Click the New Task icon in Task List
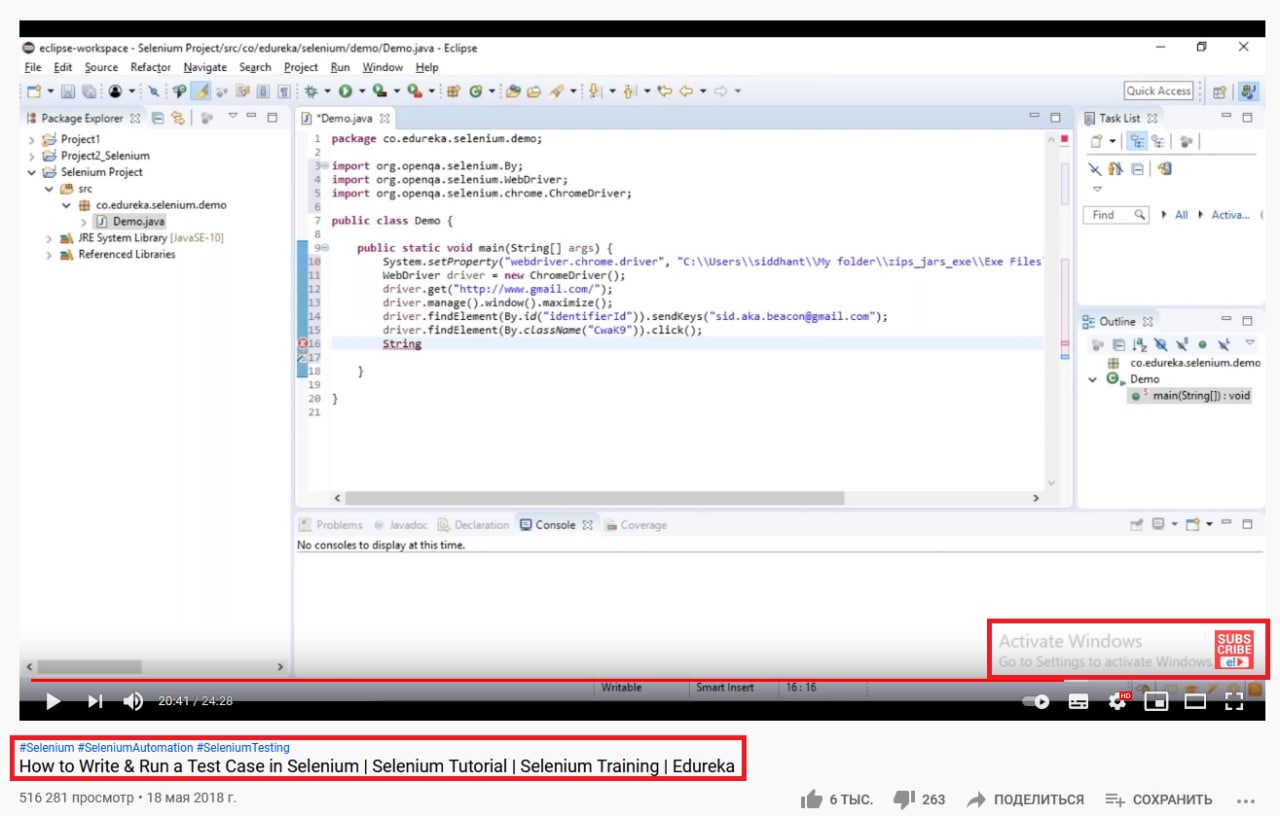 click(x=1096, y=141)
